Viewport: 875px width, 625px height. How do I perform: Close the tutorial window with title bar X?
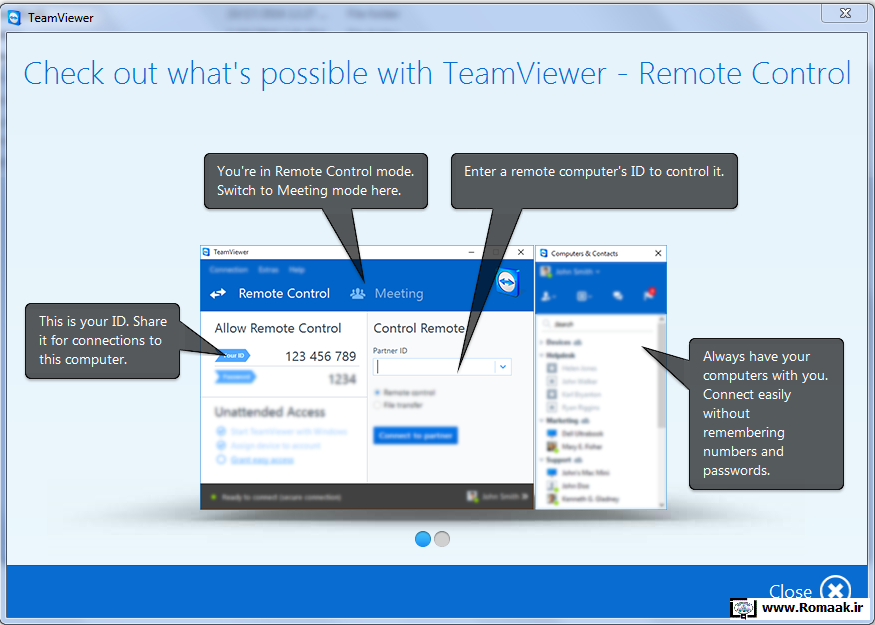pos(845,13)
